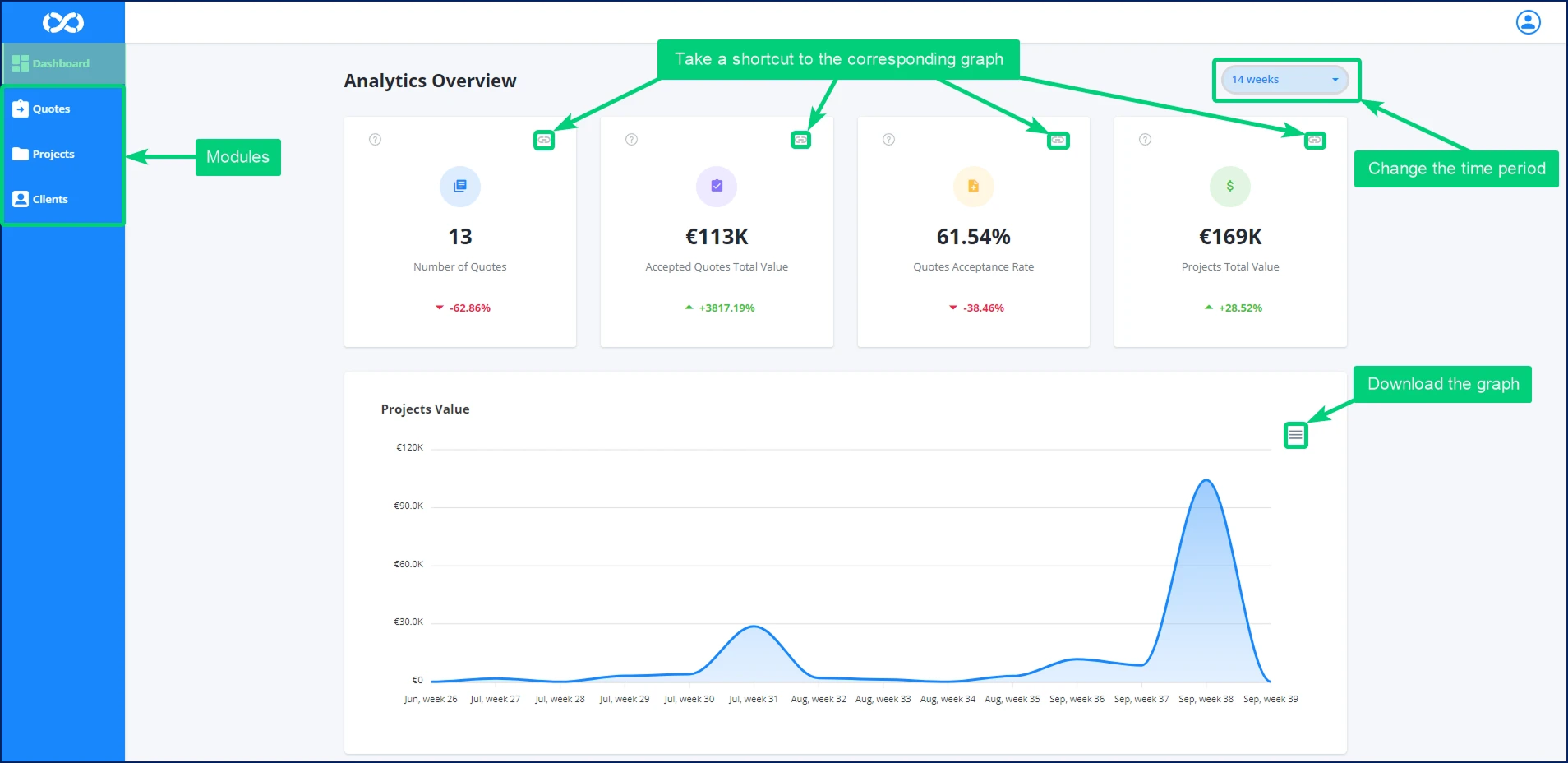Open the user profile account icon

pyautogui.click(x=1528, y=22)
